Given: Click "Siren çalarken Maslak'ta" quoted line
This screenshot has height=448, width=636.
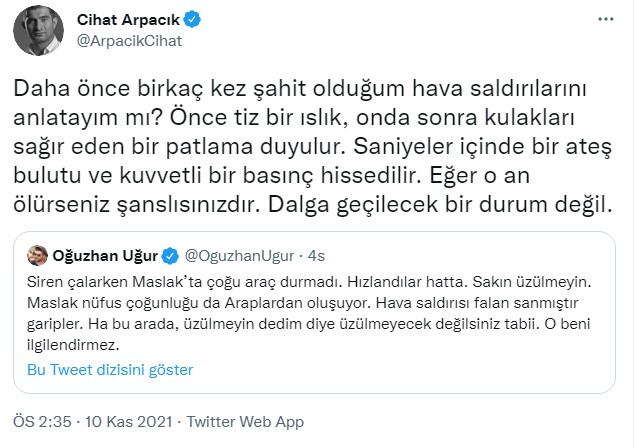Looking at the screenshot, I should click(112, 281).
